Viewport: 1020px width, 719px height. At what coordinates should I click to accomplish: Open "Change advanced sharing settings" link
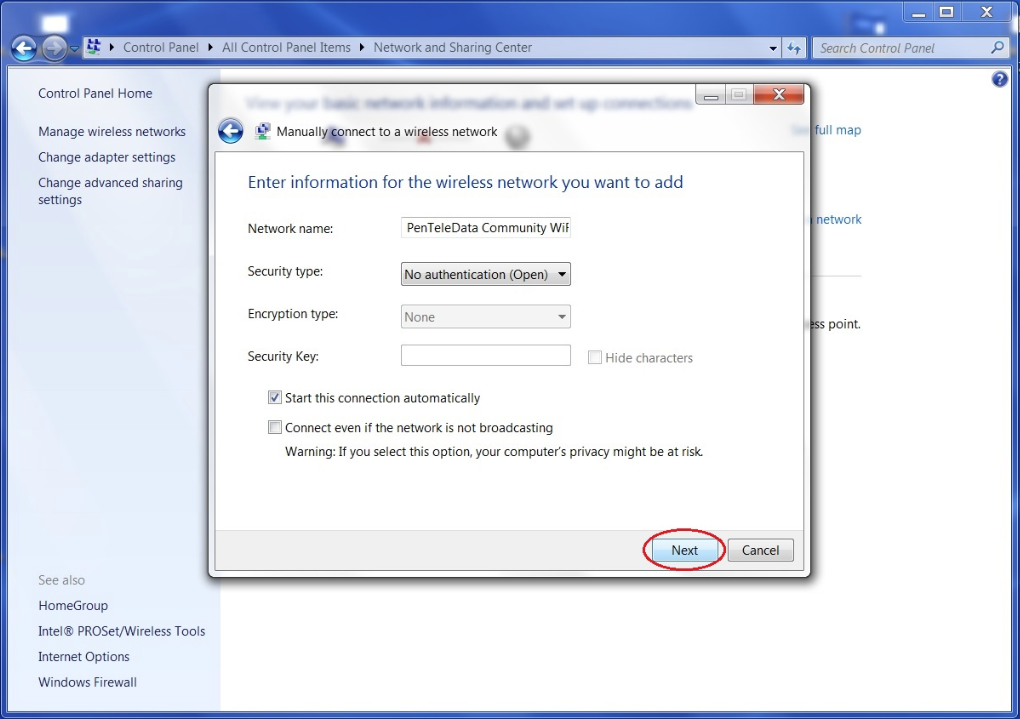(x=110, y=191)
